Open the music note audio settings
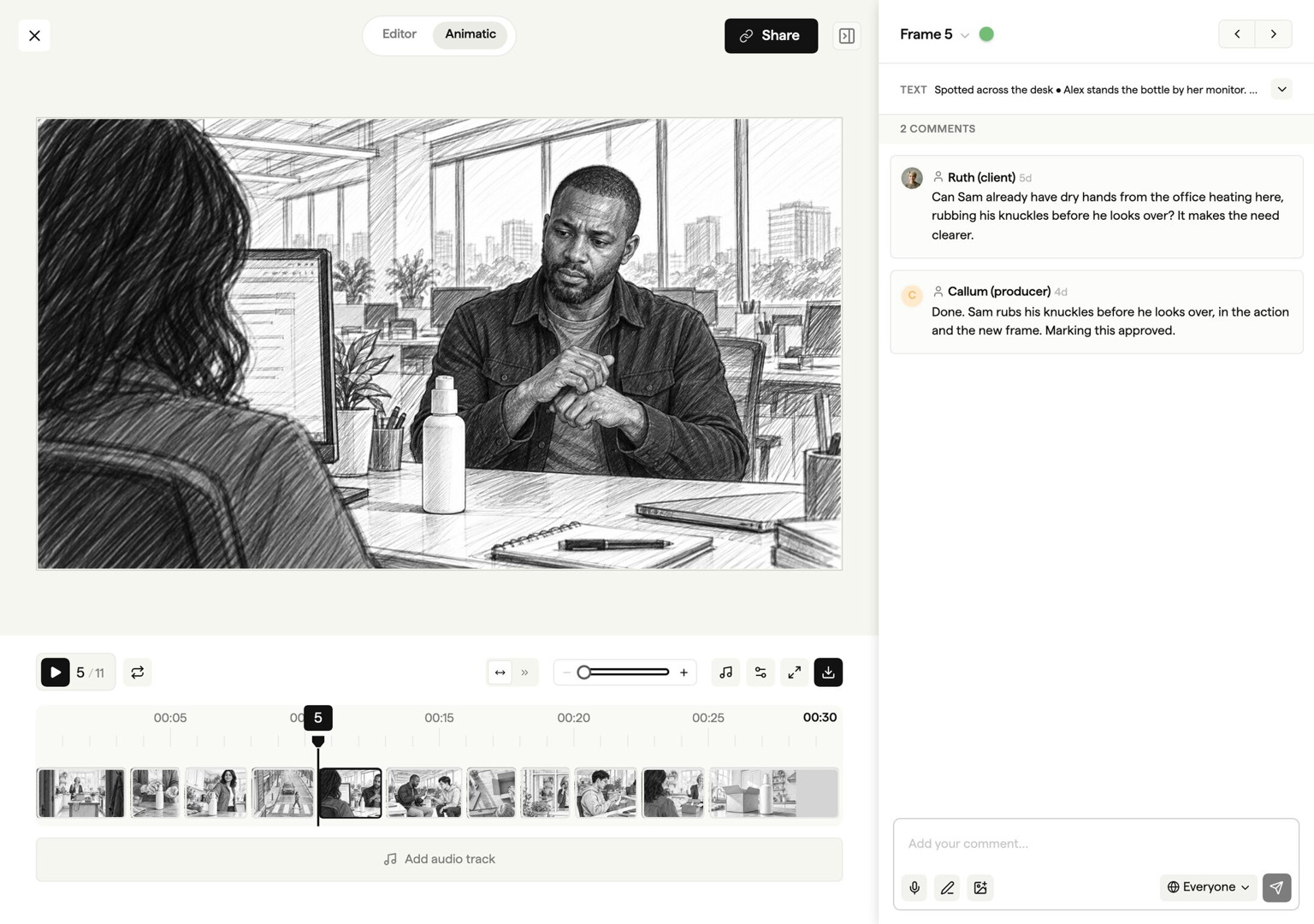The image size is (1314, 924). coord(726,672)
